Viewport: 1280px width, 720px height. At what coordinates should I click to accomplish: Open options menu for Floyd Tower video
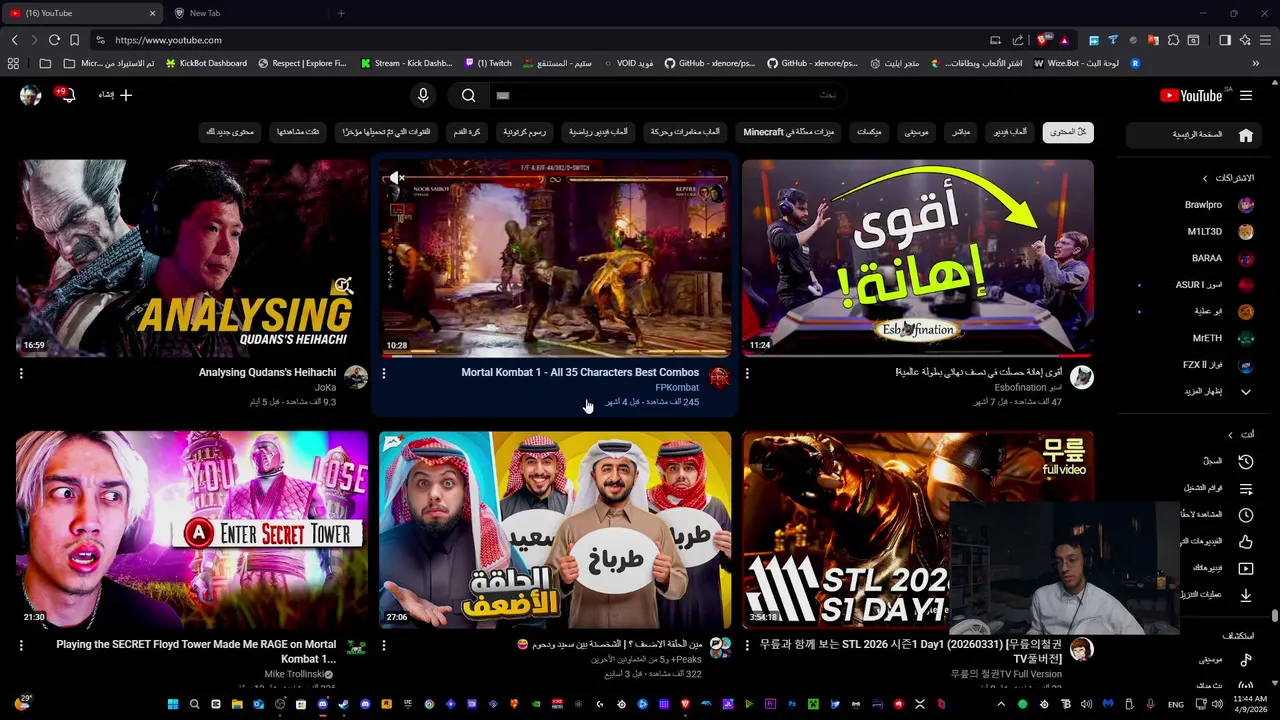click(x=21, y=646)
